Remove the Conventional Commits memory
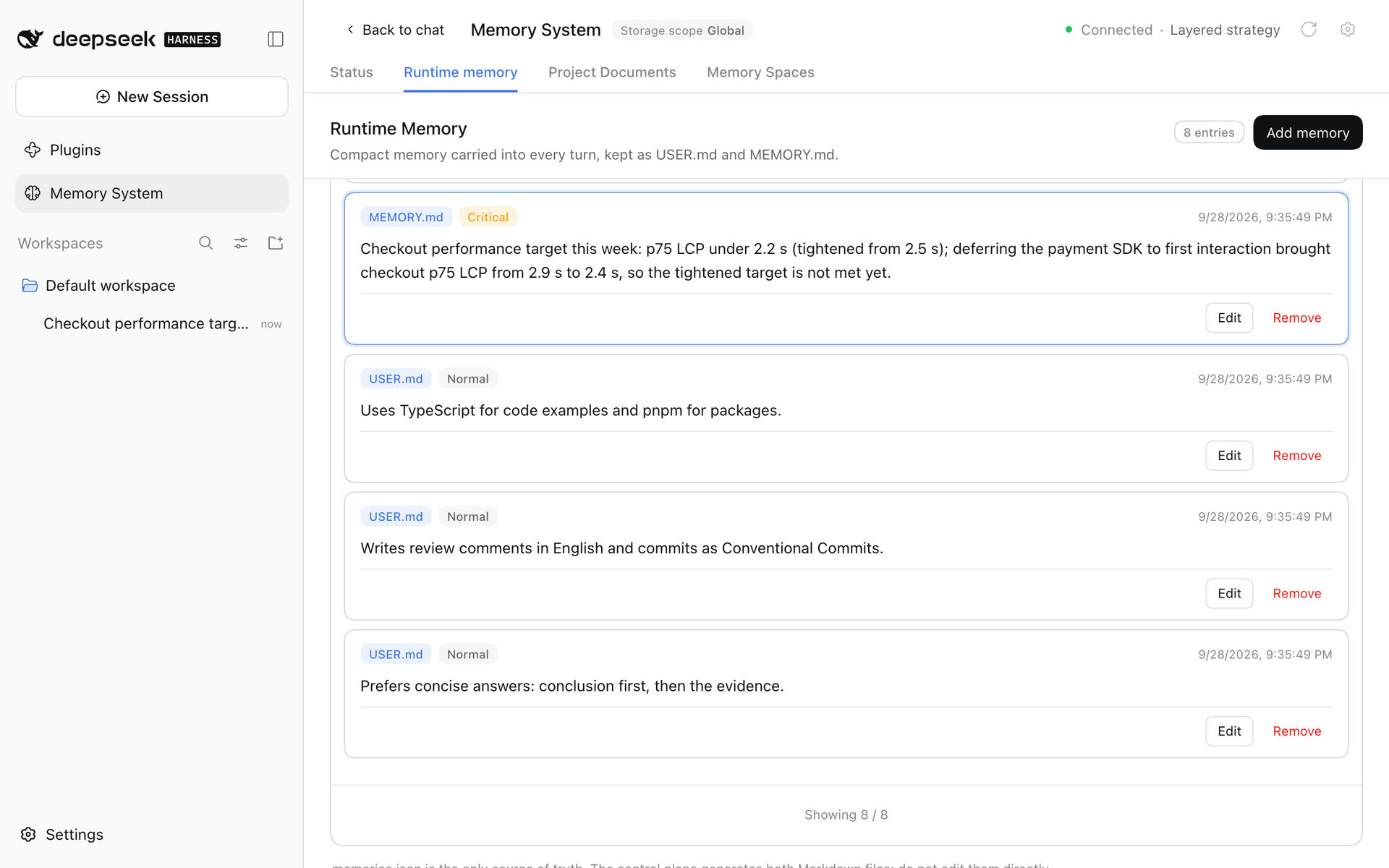 coord(1297,593)
